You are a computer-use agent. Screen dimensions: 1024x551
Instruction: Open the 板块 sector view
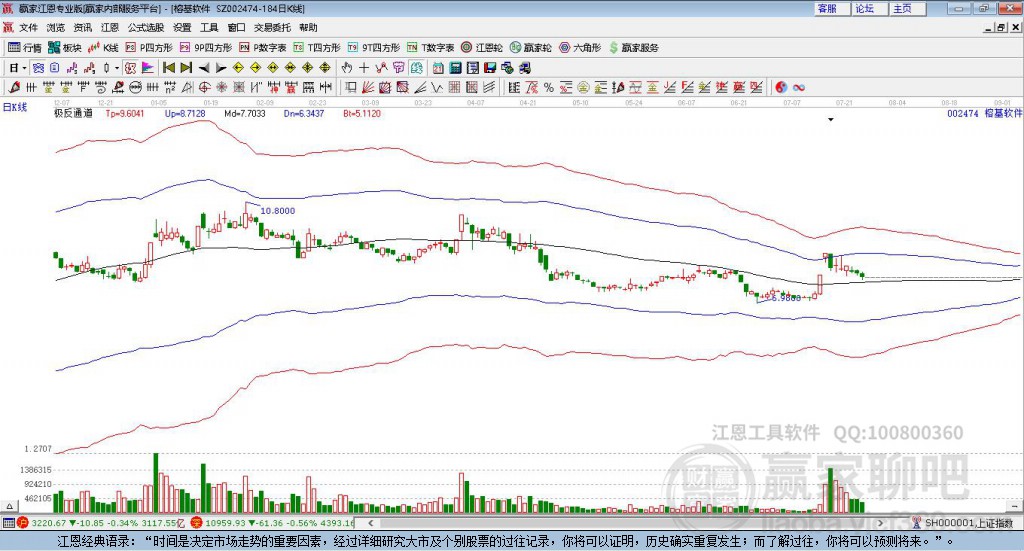pyautogui.click(x=65, y=48)
